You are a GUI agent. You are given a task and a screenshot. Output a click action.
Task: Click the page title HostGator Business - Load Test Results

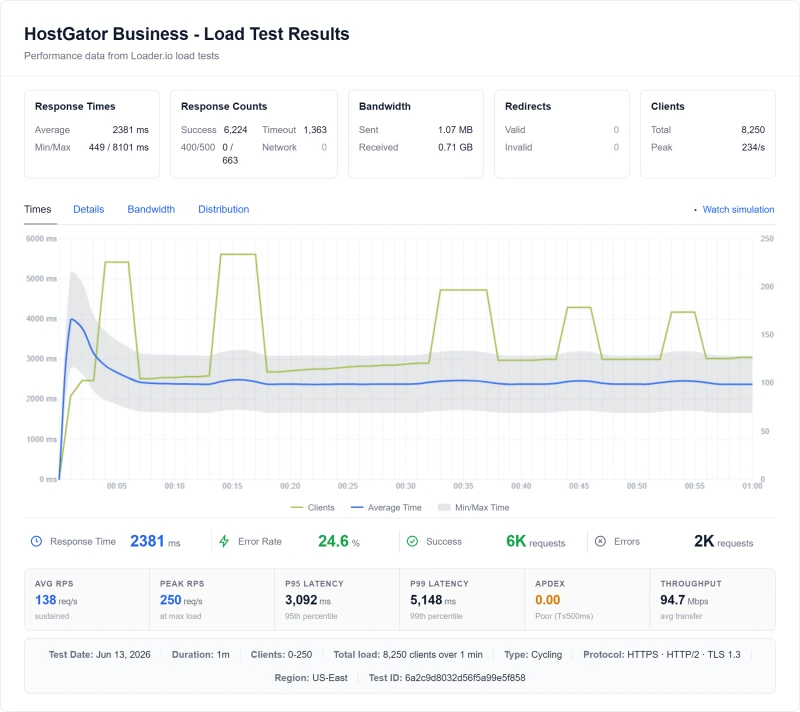(x=187, y=34)
